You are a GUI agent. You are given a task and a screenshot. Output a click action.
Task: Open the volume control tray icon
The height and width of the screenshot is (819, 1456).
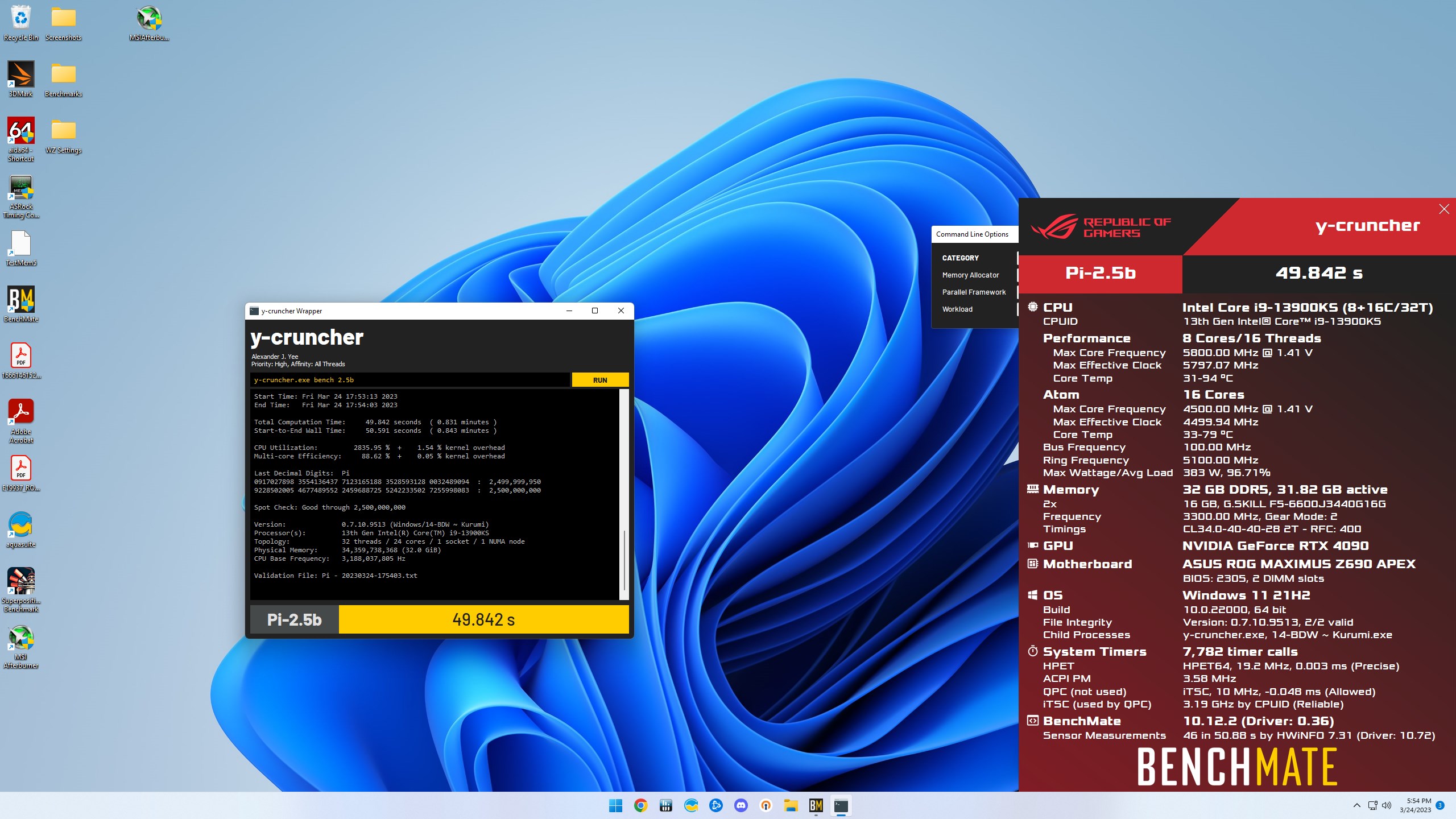1387,805
